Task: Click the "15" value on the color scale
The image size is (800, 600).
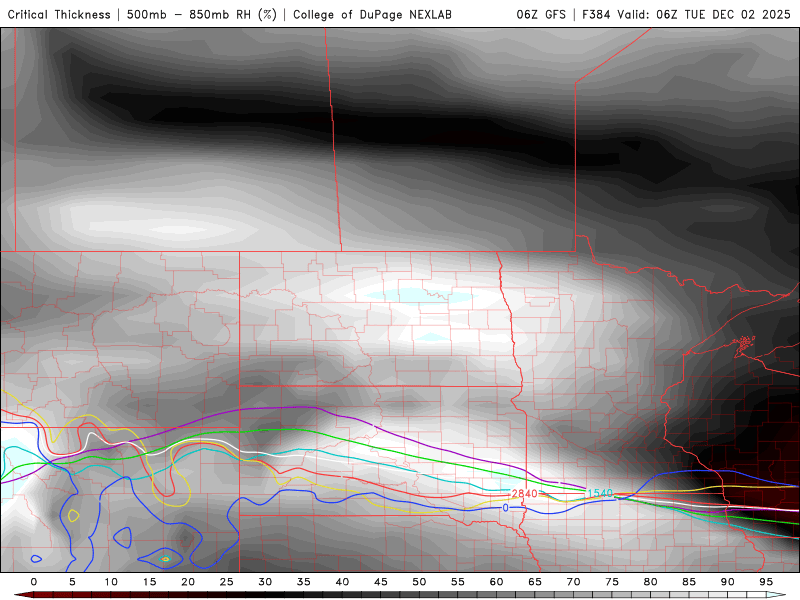Action: 149,582
